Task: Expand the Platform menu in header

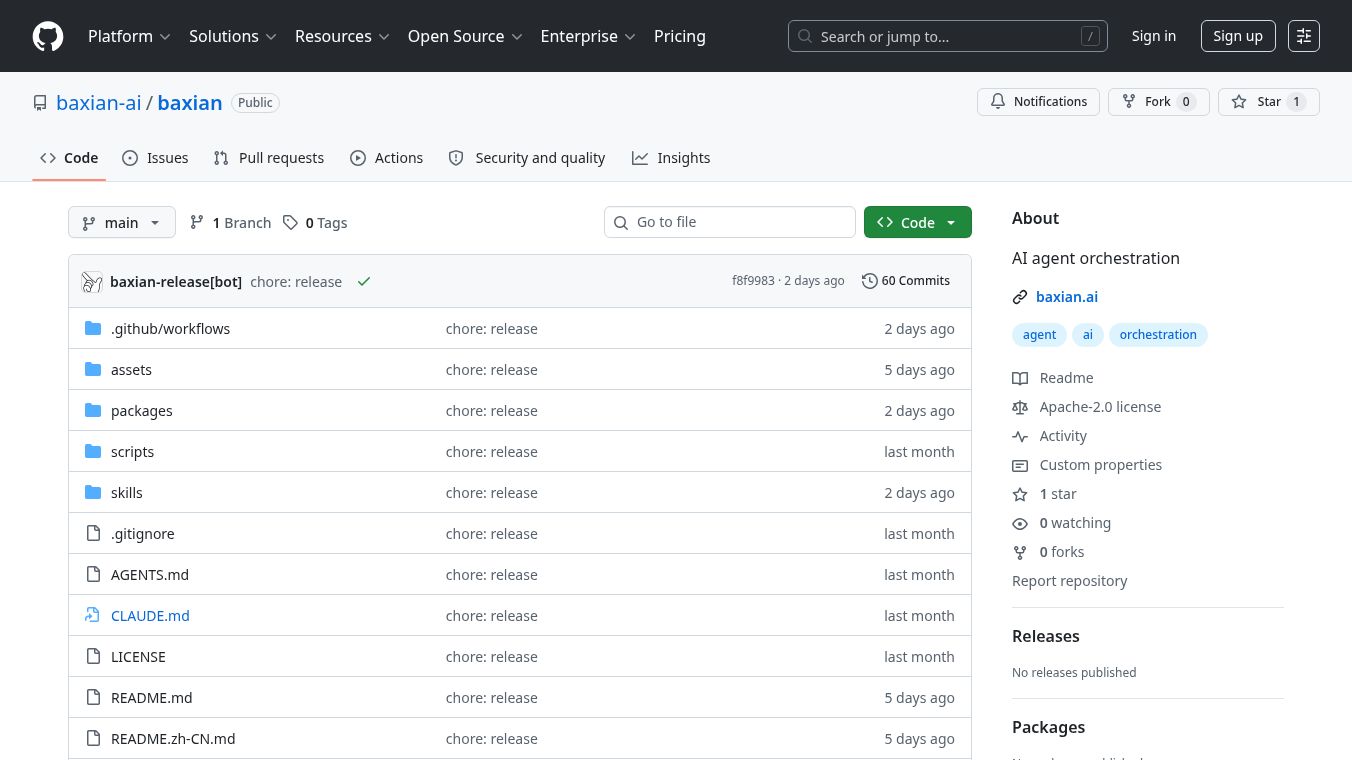Action: 129,36
